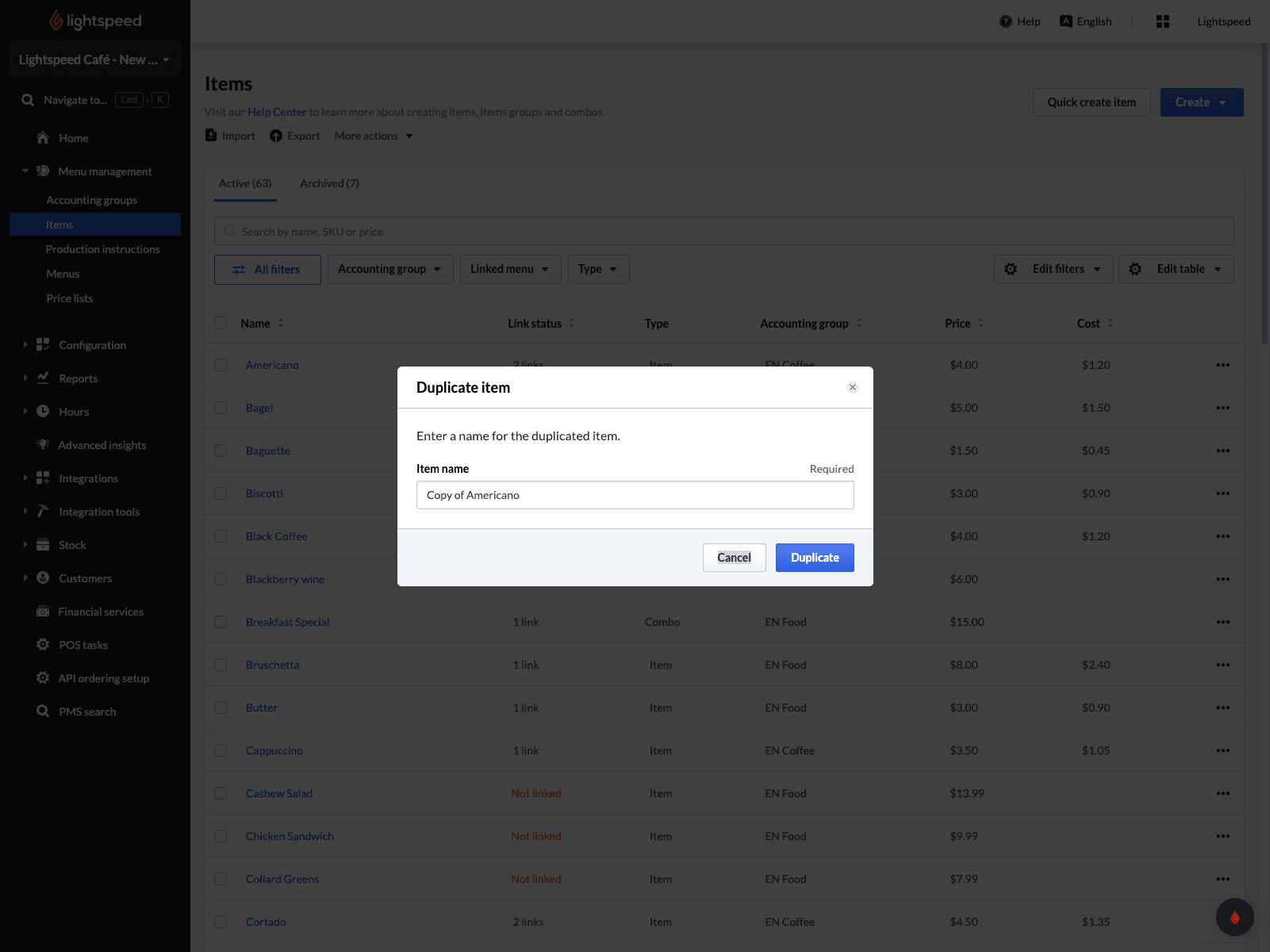Select the Cappuccino row checkbox
This screenshot has width=1270, height=952.
pos(221,750)
